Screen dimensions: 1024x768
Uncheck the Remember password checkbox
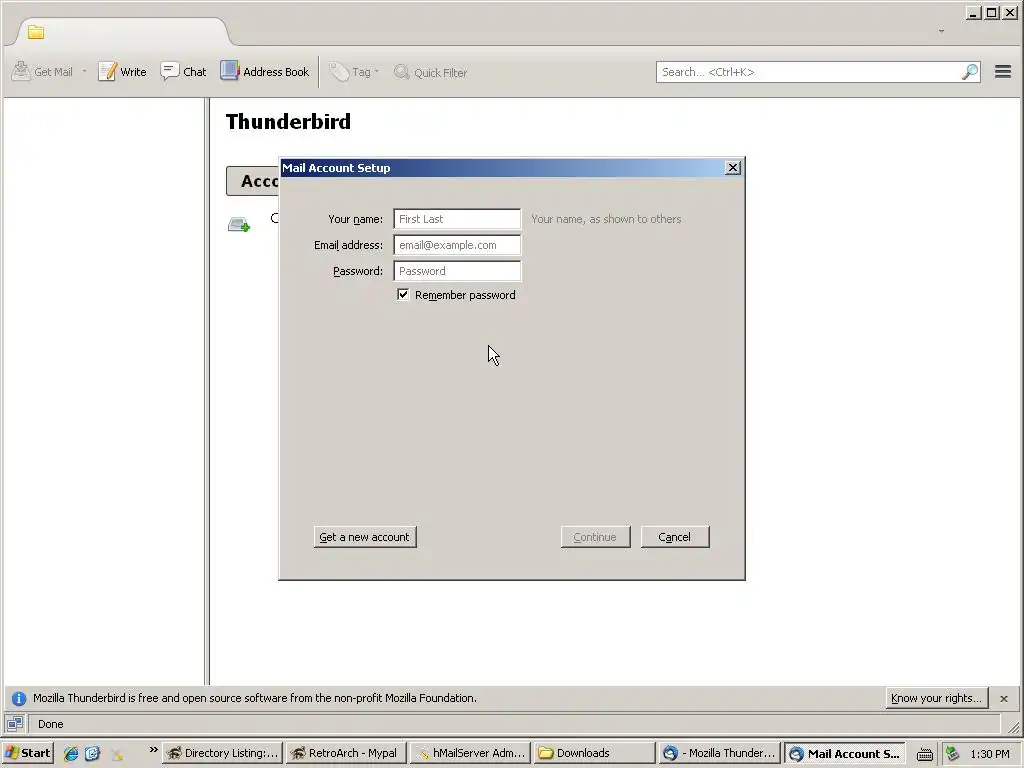[403, 295]
